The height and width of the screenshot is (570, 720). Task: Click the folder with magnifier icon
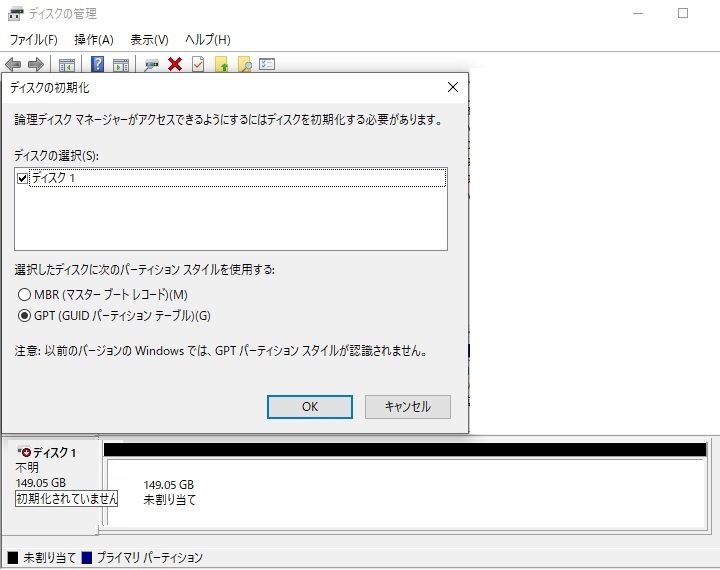click(245, 64)
